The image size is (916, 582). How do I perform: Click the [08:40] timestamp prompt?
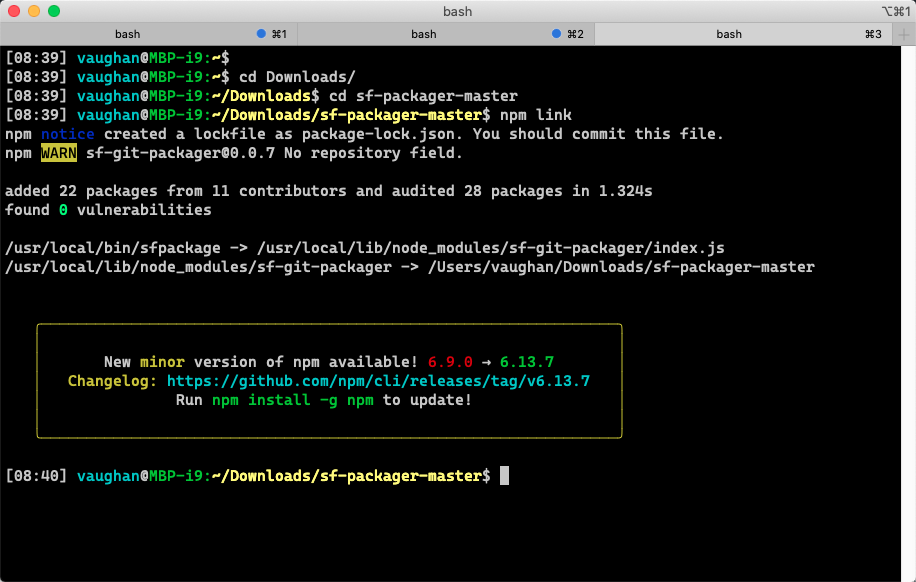coord(36,476)
